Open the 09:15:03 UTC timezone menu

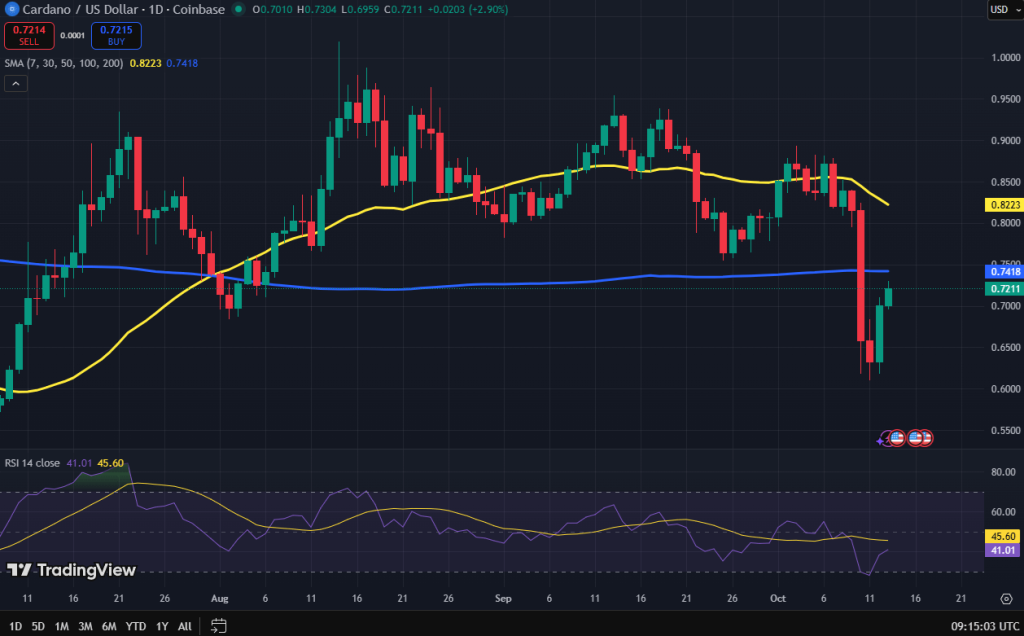985,626
